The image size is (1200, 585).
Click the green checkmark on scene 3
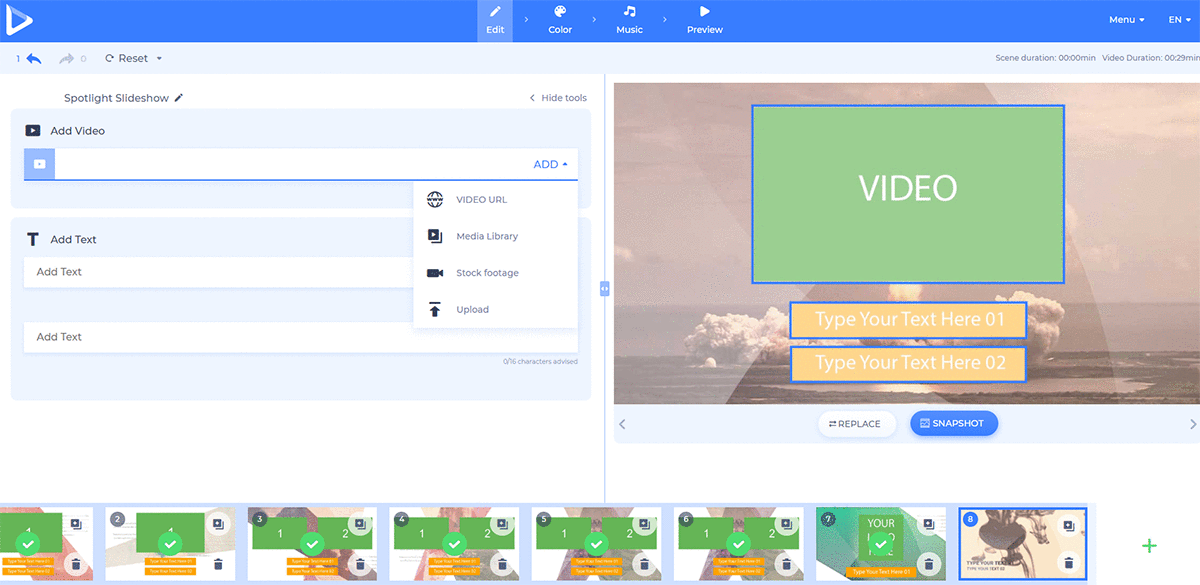[x=312, y=544]
